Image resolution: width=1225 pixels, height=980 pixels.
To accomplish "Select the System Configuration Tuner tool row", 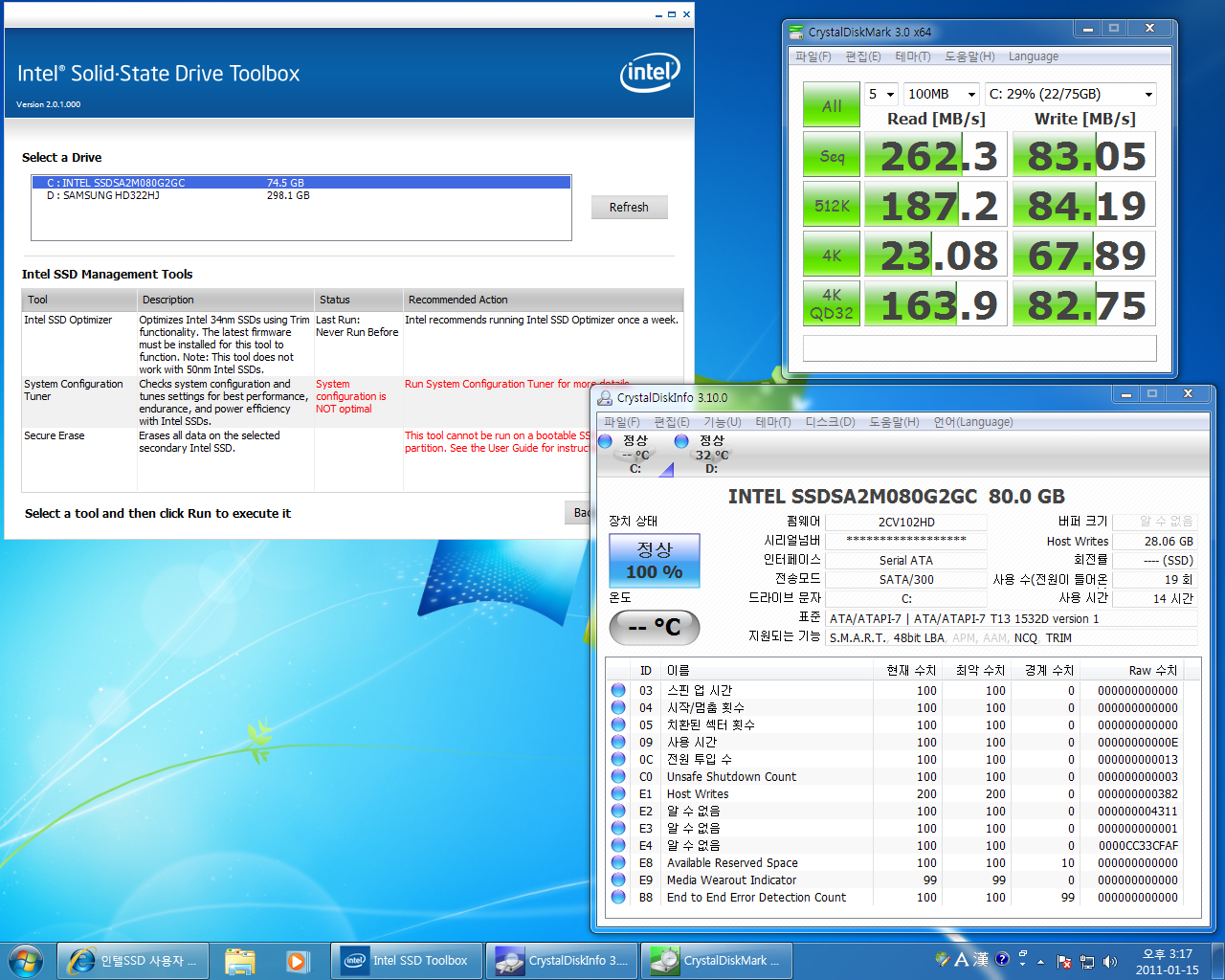I will click(352, 402).
